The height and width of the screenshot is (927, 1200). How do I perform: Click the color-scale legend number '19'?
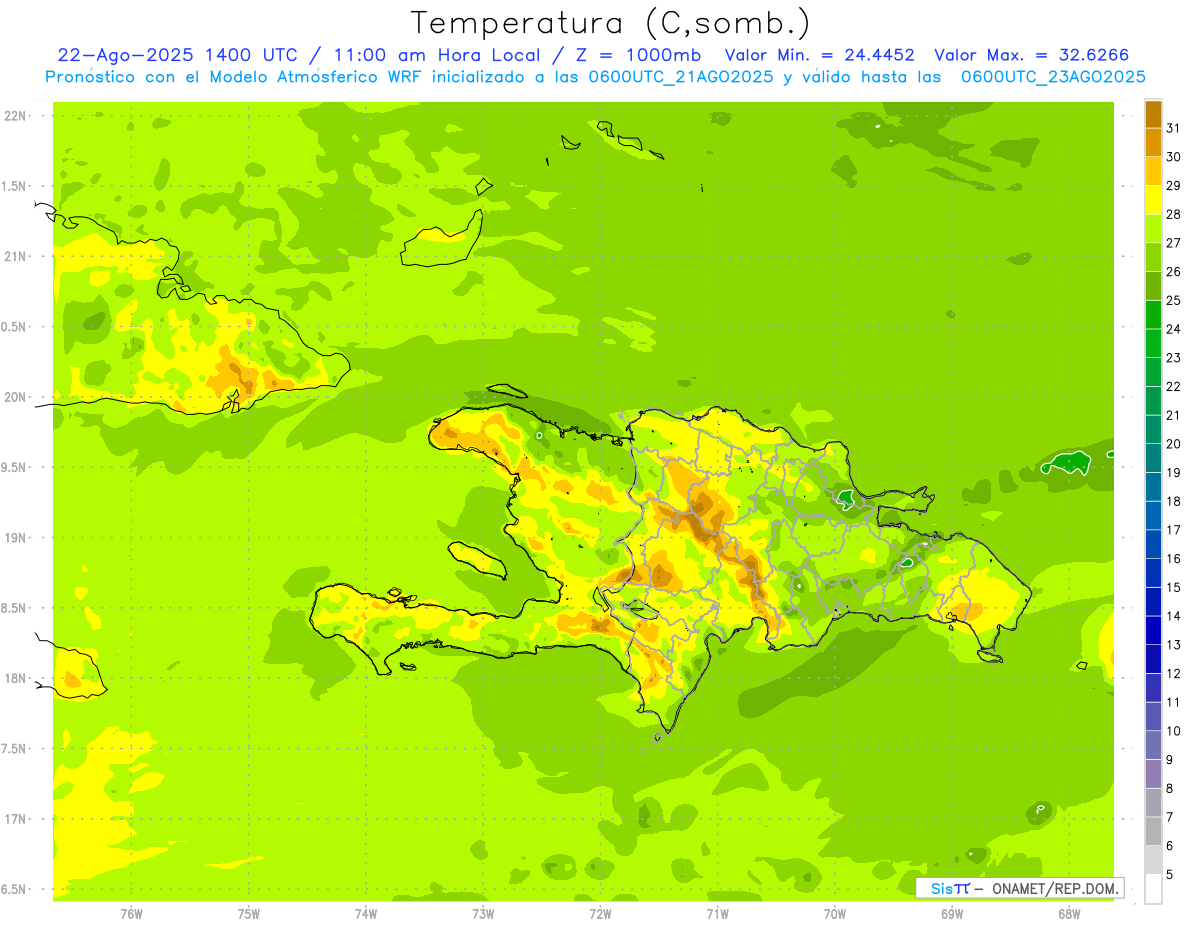[1174, 472]
